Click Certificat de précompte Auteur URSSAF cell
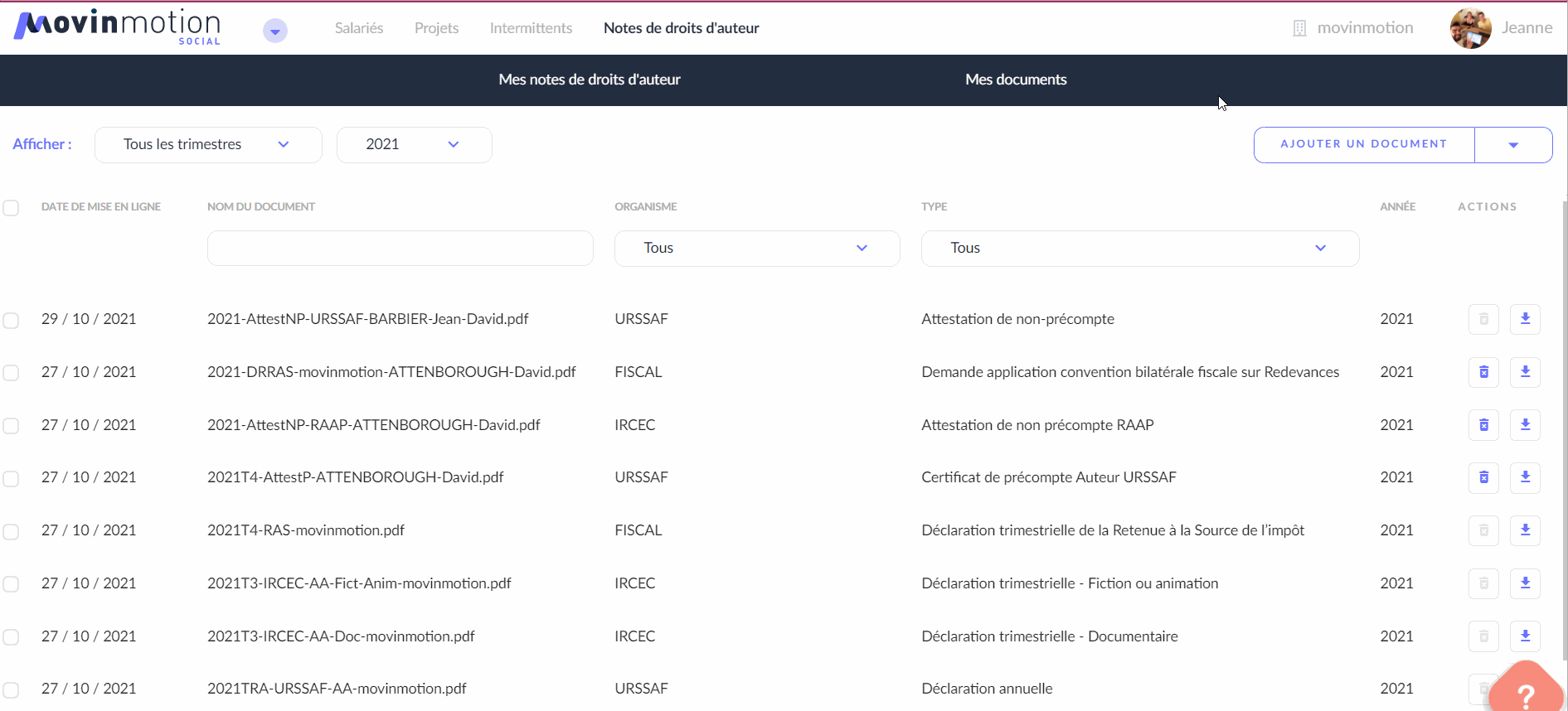 click(1049, 477)
